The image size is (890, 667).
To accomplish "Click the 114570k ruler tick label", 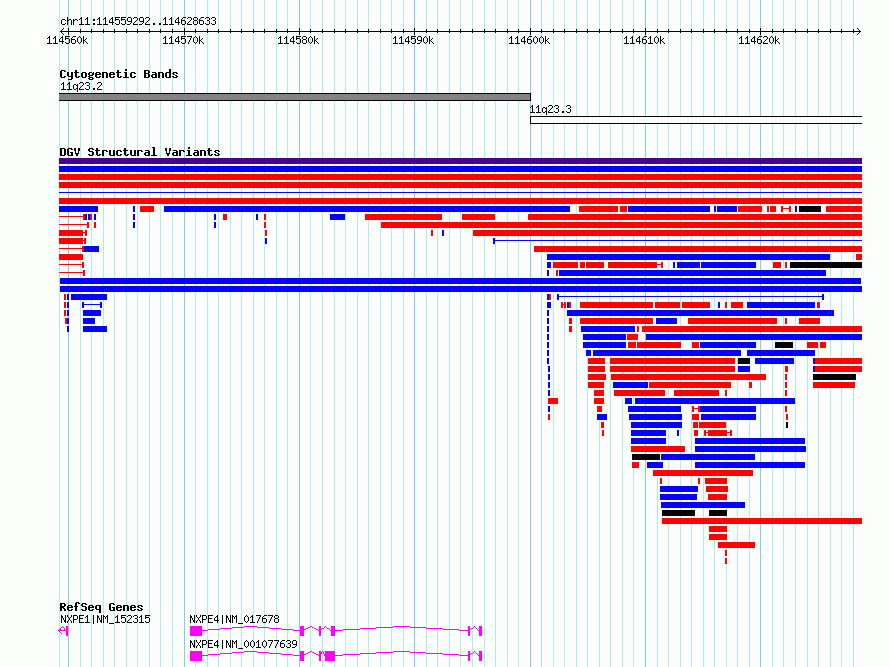I will click(183, 40).
